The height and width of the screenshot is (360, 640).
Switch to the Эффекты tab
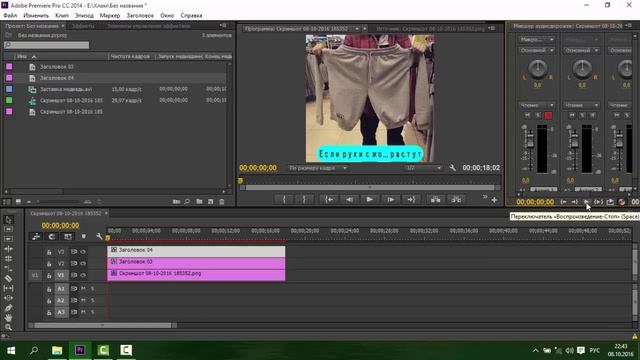tap(83, 26)
